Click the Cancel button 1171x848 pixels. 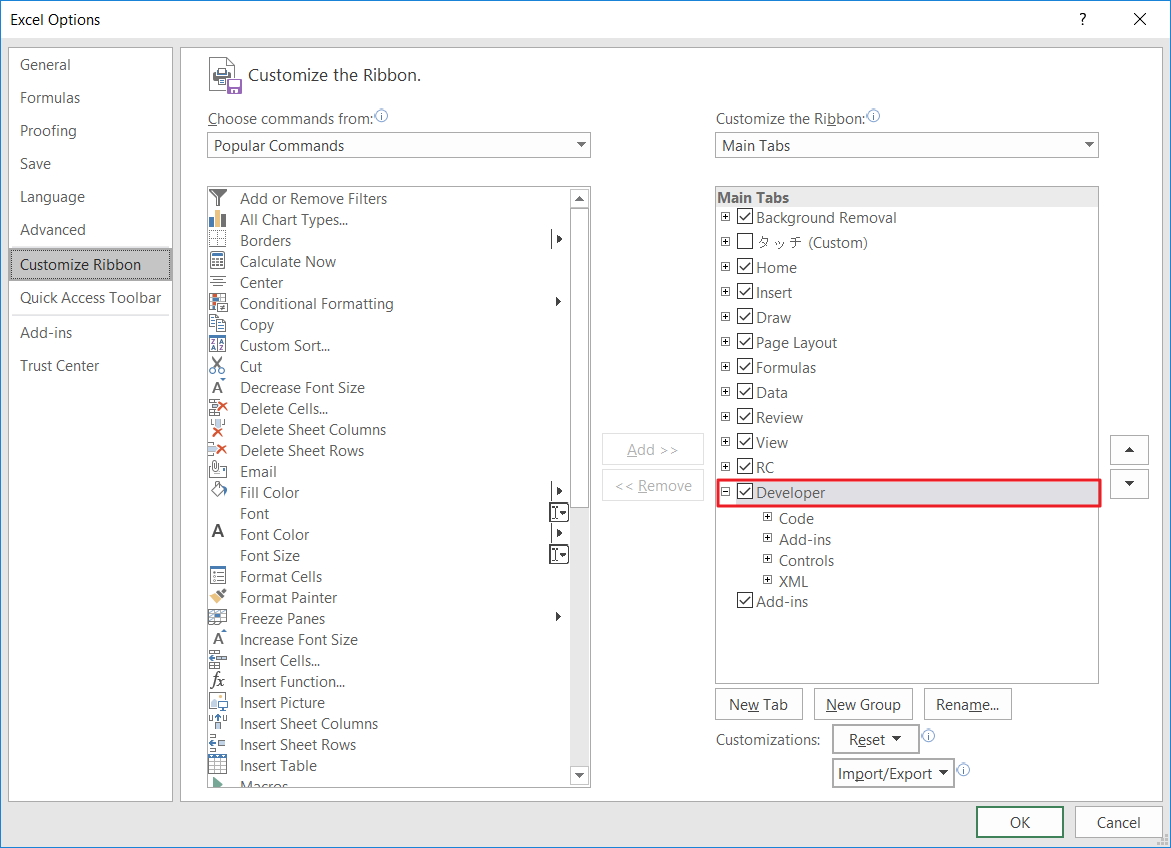tap(1118, 822)
